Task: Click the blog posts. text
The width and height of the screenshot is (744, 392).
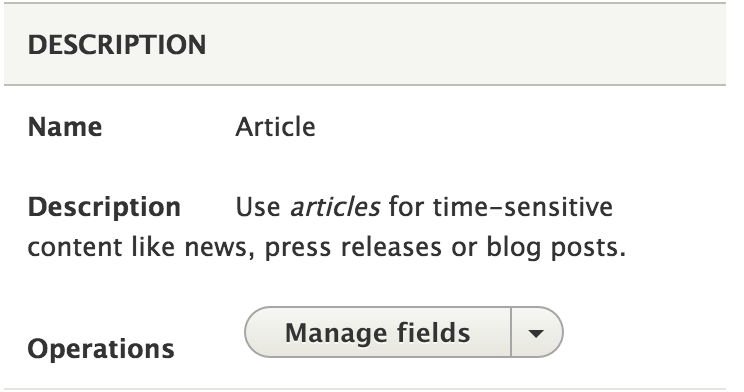Action: (x=556, y=247)
